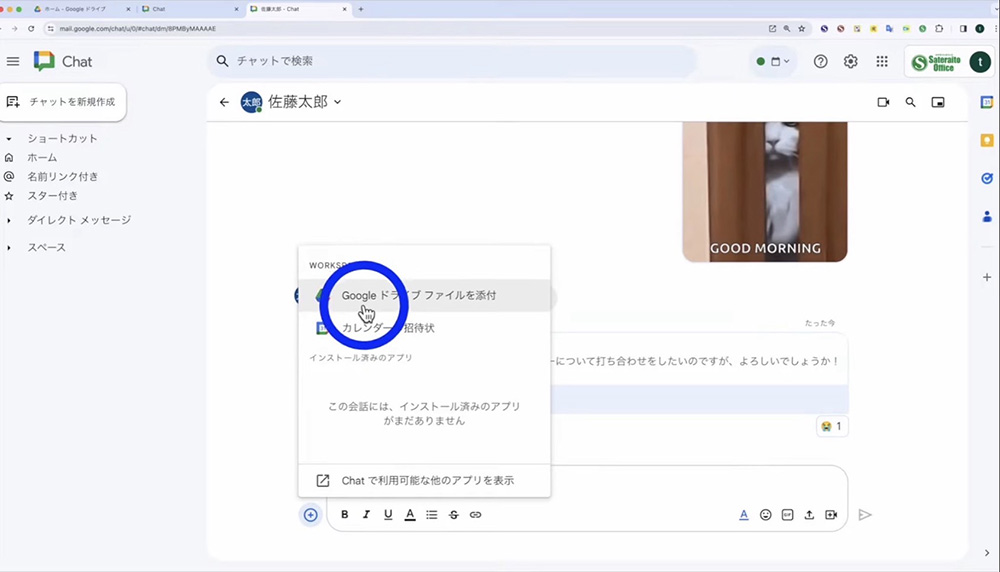Expand the 佐藤太郎 conversation options
The width and height of the screenshot is (1000, 572).
point(337,102)
